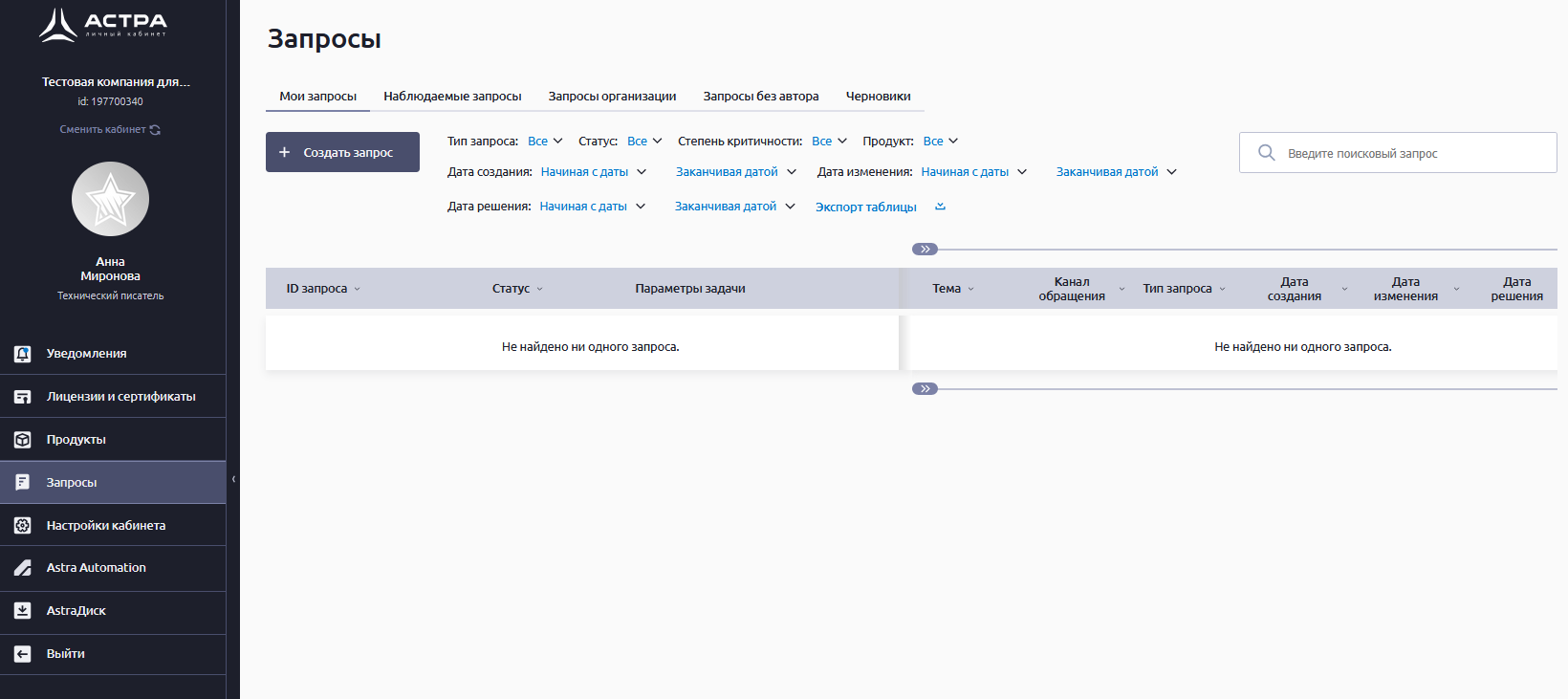Click the Products box icon

tap(23, 440)
